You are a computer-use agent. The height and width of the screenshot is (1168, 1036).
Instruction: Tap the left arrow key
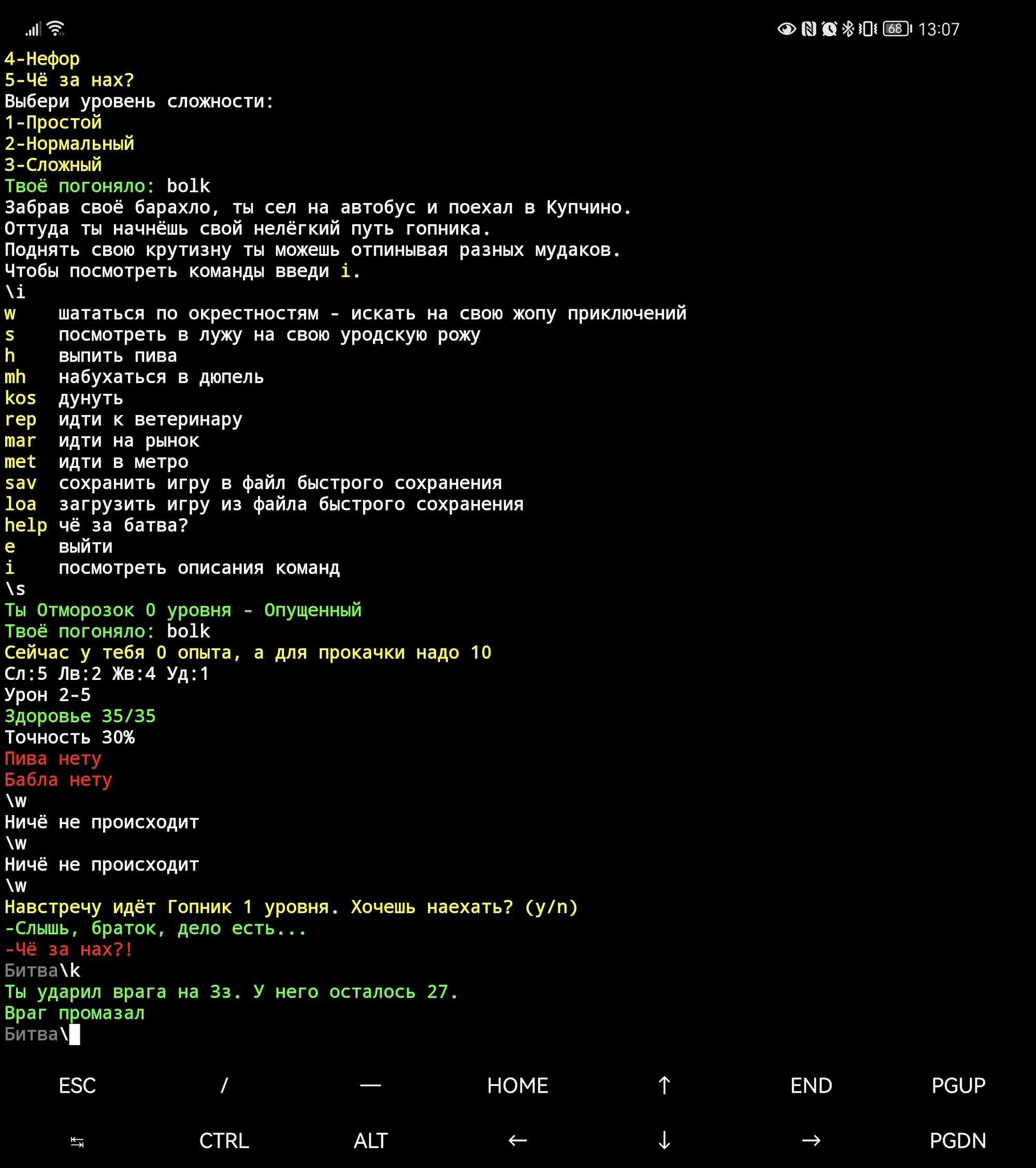[517, 1141]
